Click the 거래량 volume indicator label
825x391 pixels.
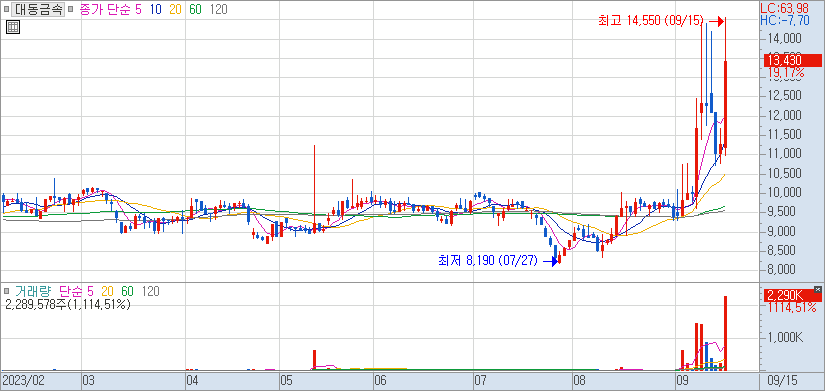33,291
